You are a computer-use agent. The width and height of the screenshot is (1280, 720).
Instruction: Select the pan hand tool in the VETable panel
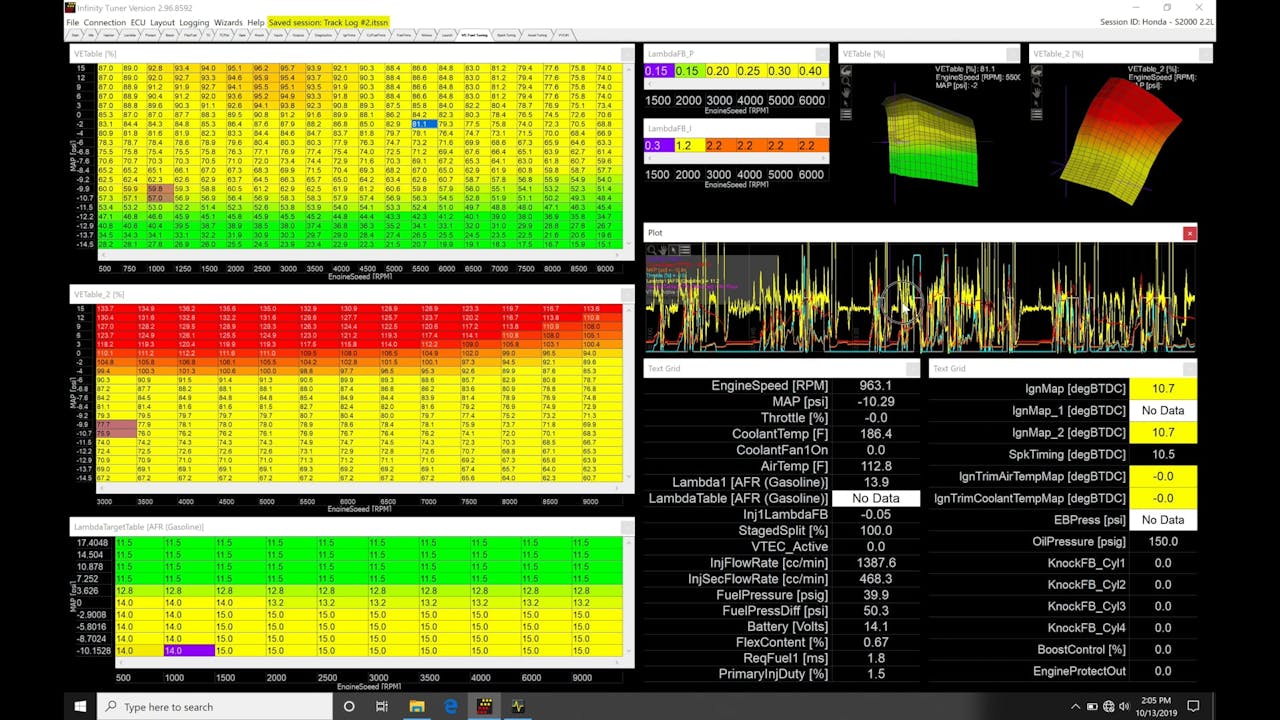(x=847, y=92)
